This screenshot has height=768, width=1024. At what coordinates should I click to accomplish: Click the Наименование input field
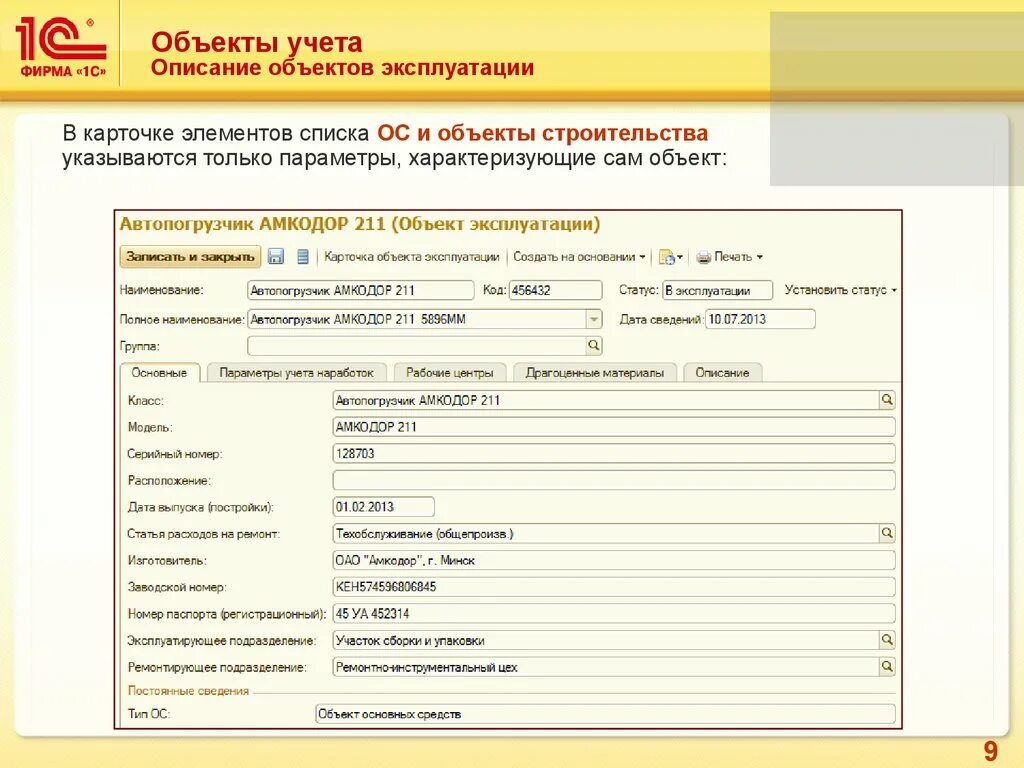pyautogui.click(x=360, y=291)
